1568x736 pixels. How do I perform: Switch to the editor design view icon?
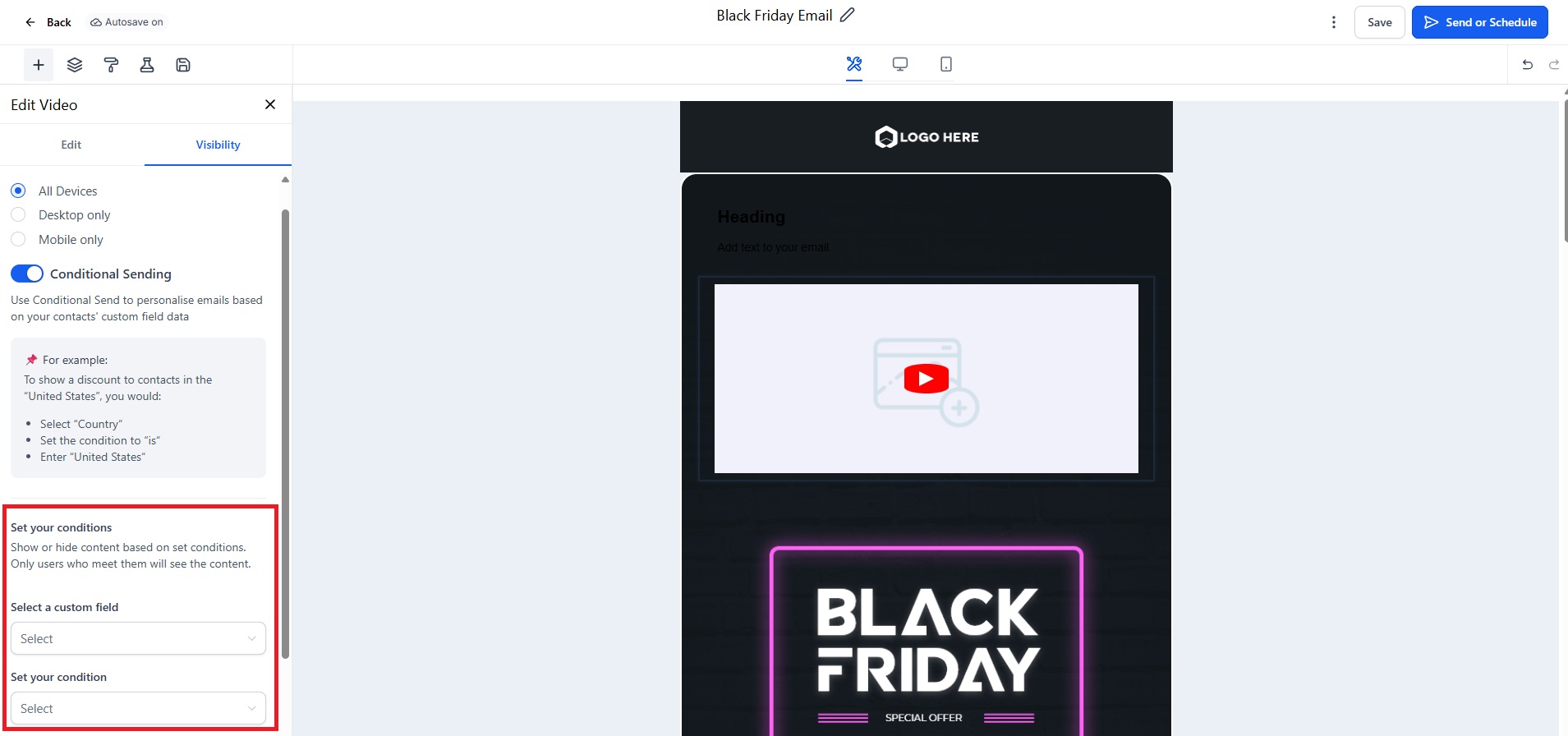854,64
